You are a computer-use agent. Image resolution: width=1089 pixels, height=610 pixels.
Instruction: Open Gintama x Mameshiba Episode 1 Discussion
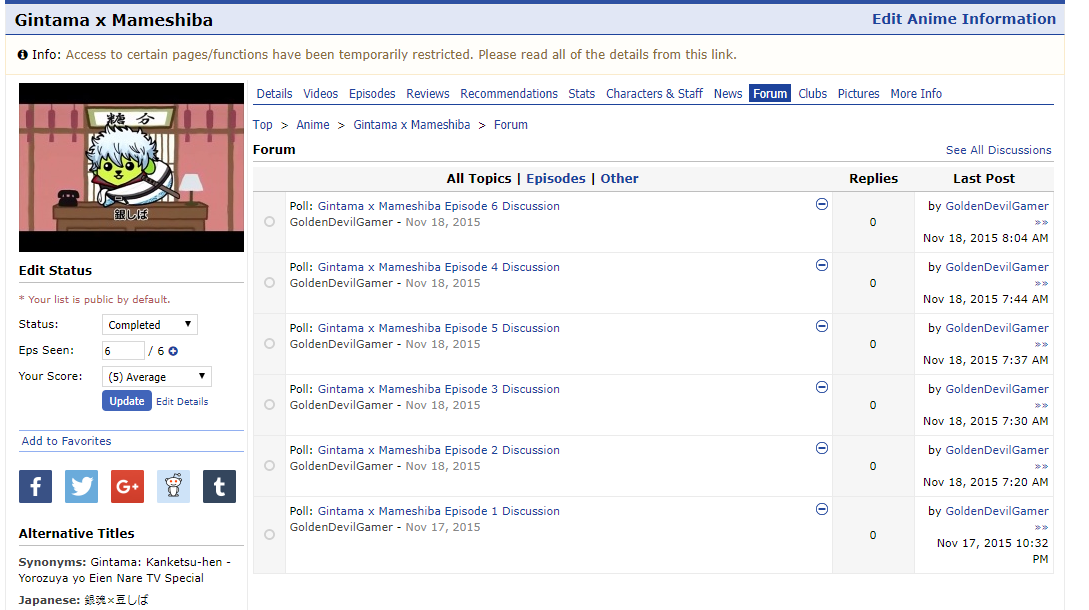(439, 511)
